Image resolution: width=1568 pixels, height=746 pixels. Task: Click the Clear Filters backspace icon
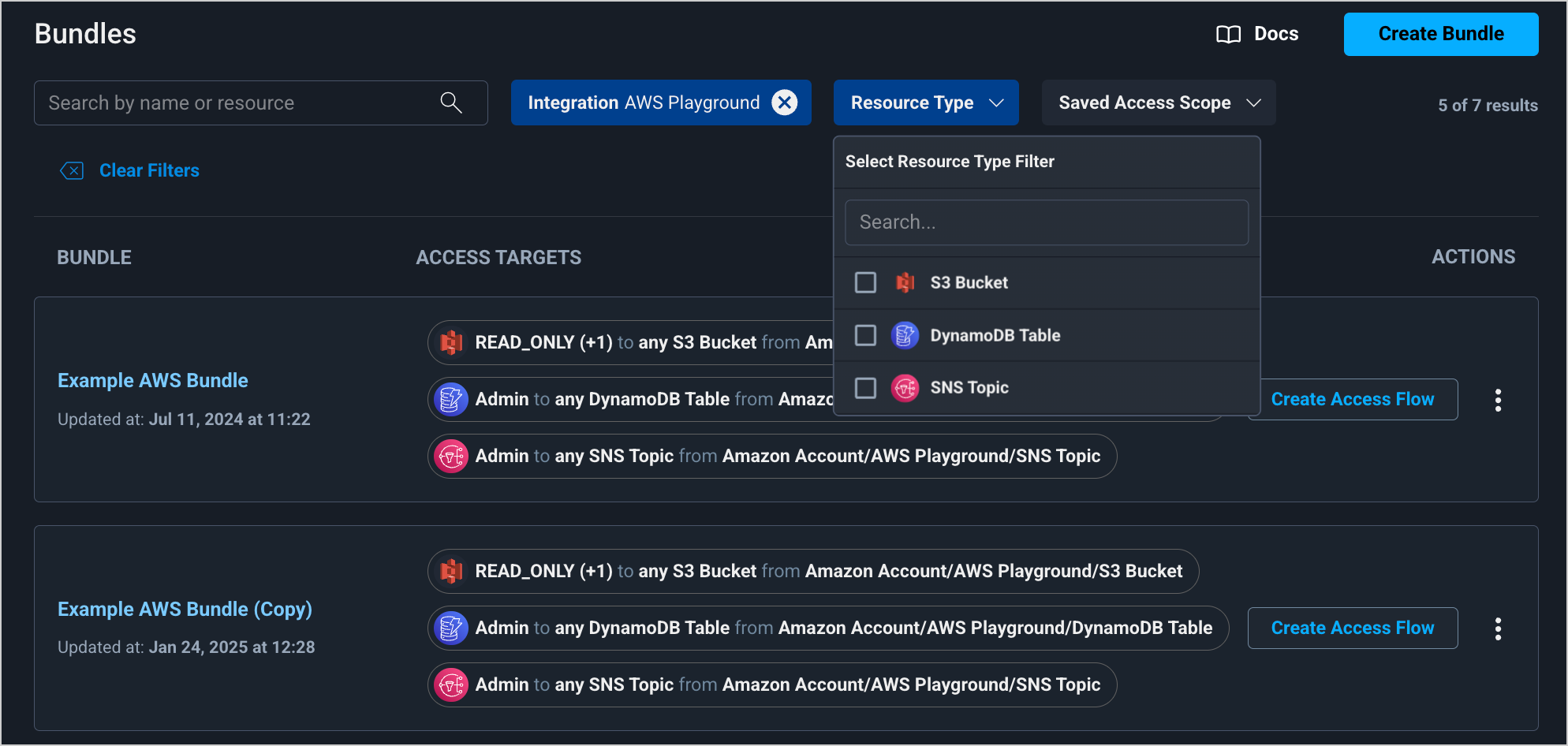tap(72, 170)
